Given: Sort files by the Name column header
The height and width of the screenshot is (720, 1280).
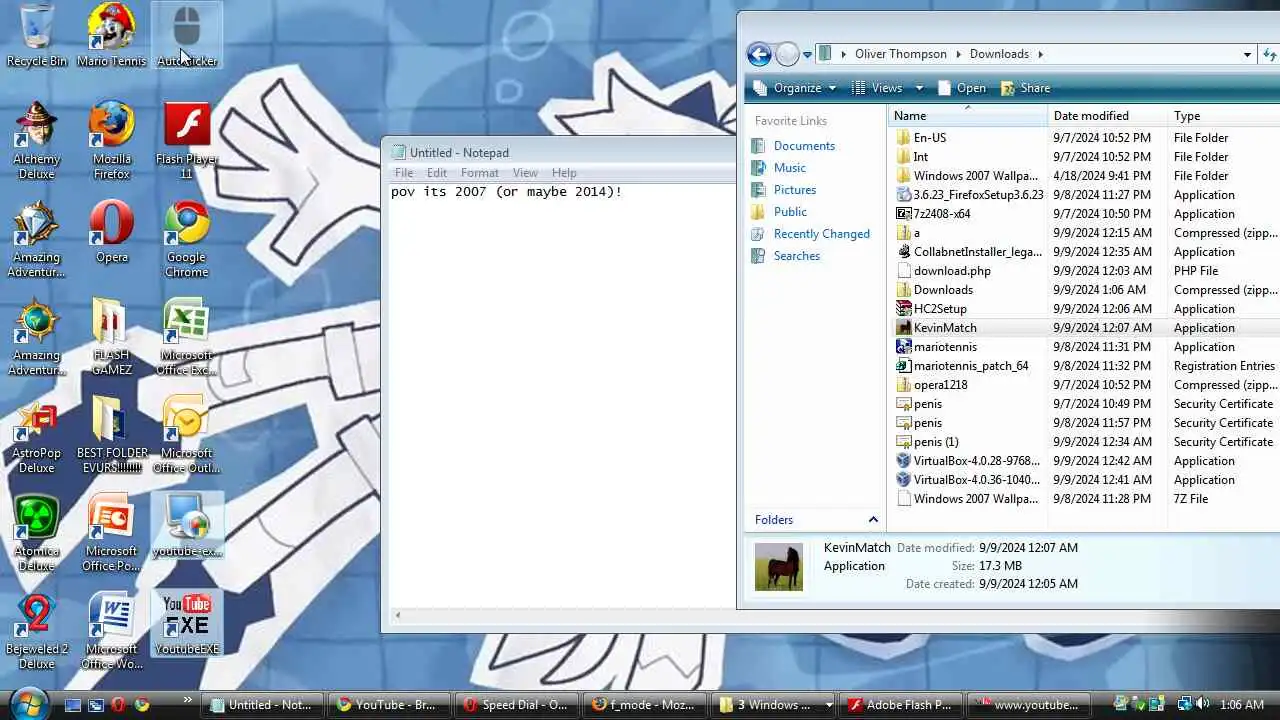Looking at the screenshot, I should 967,116.
